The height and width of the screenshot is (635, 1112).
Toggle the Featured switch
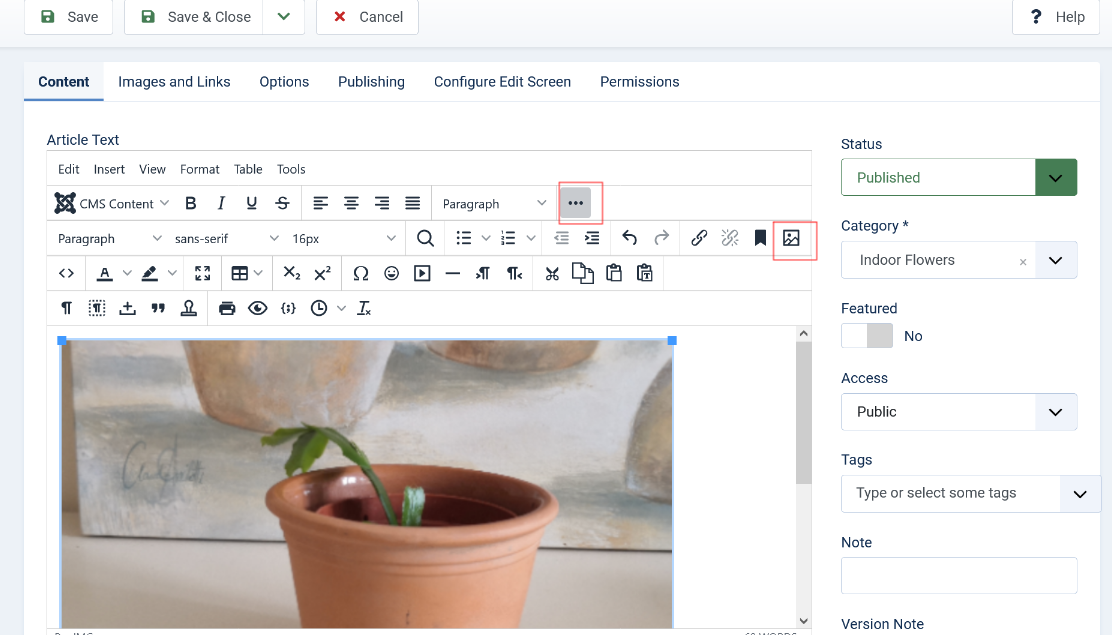[867, 336]
